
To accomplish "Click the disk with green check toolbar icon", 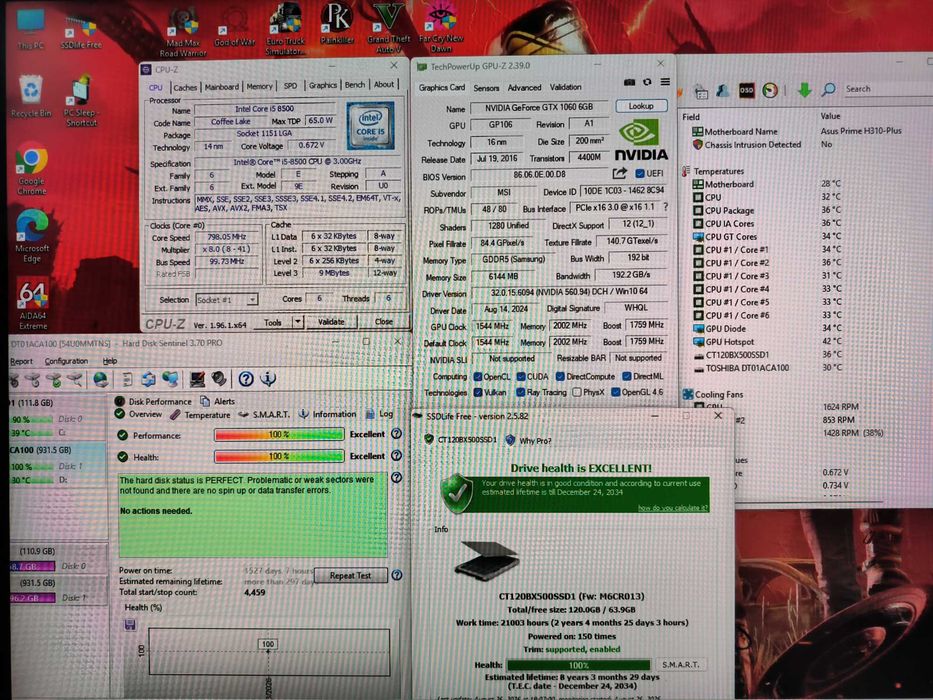I will pyautogui.click(x=54, y=379).
